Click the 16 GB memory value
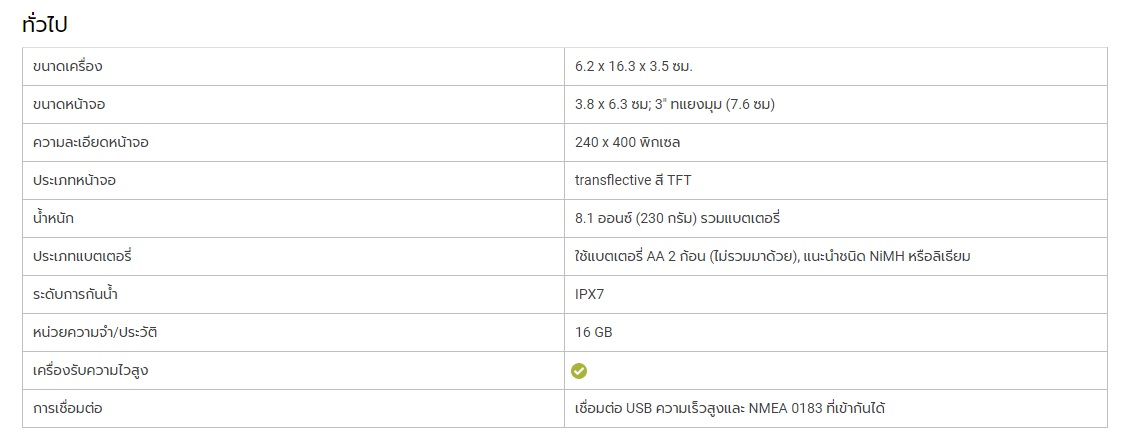 coord(593,333)
